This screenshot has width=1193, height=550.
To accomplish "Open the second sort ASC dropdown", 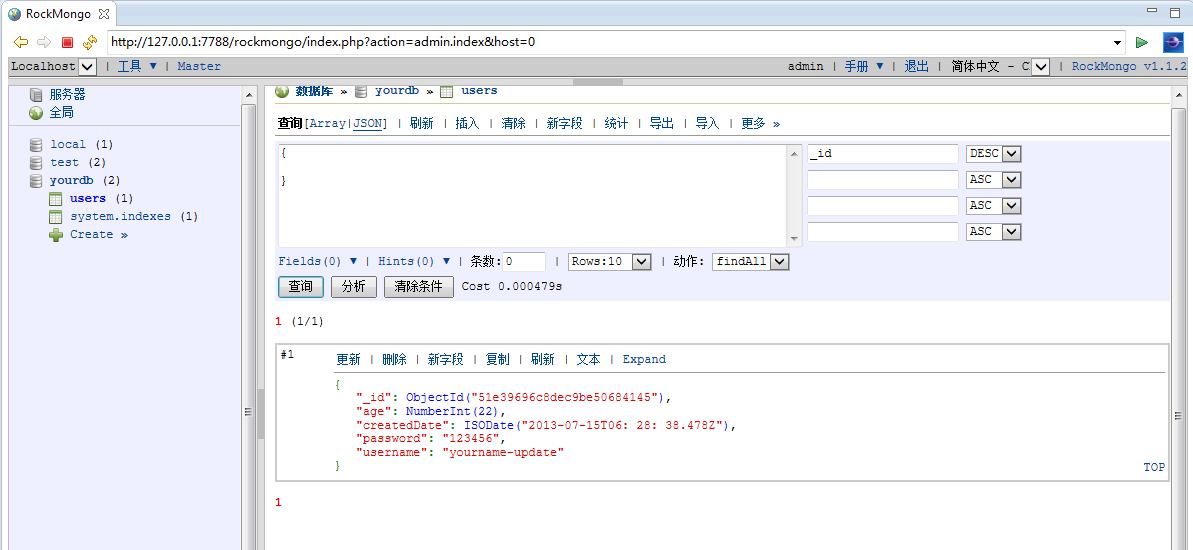I will point(993,180).
